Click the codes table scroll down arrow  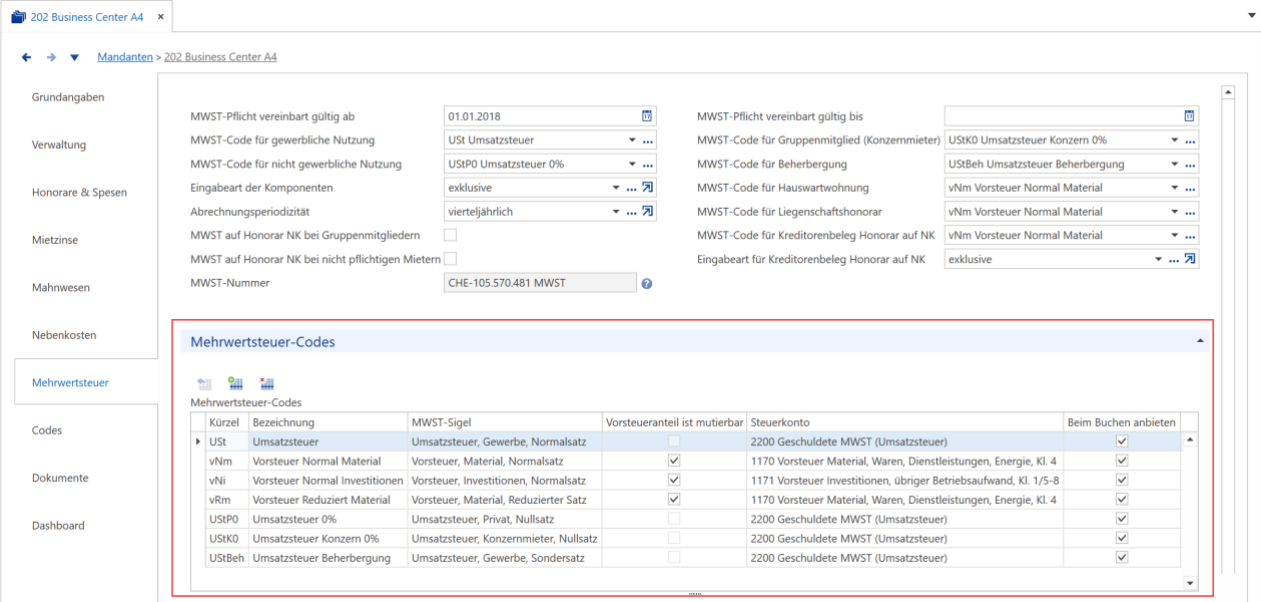click(x=1190, y=582)
